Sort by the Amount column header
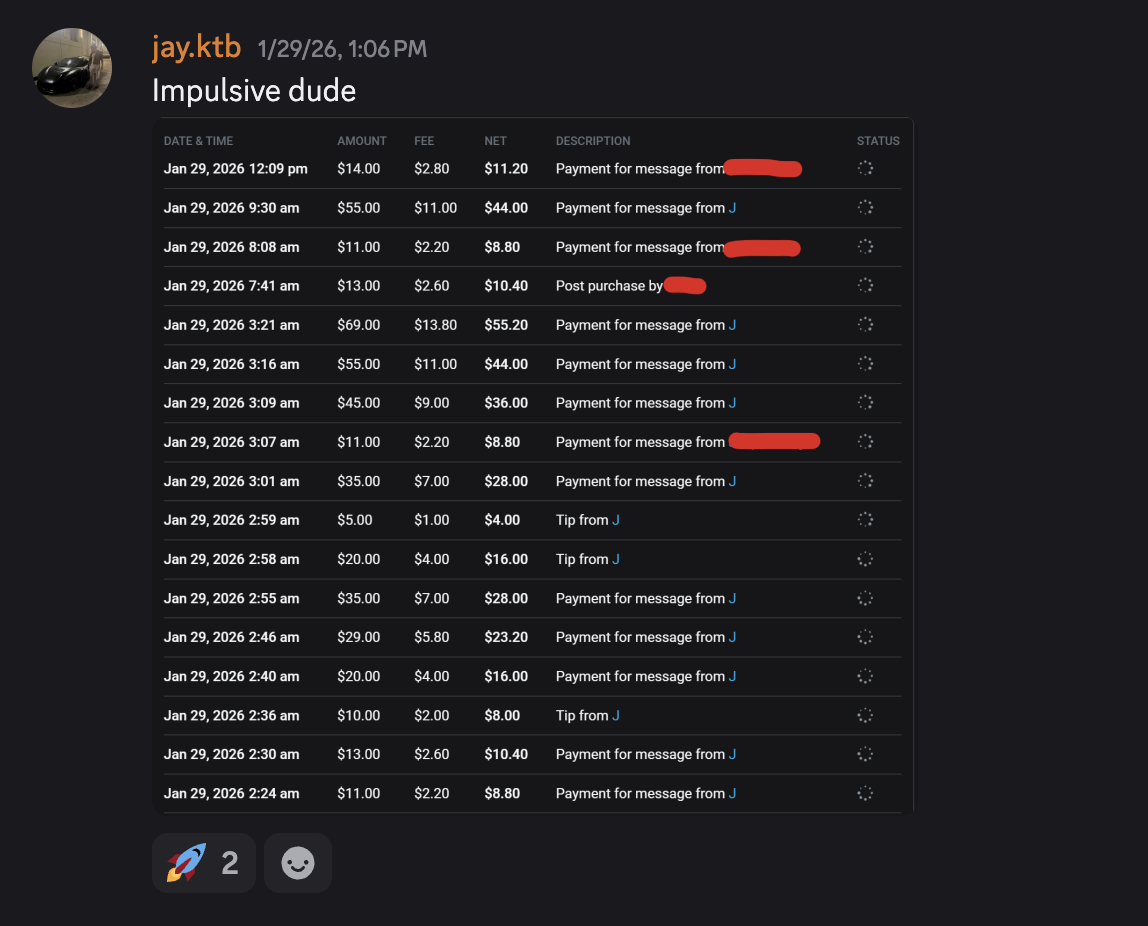 click(x=362, y=141)
